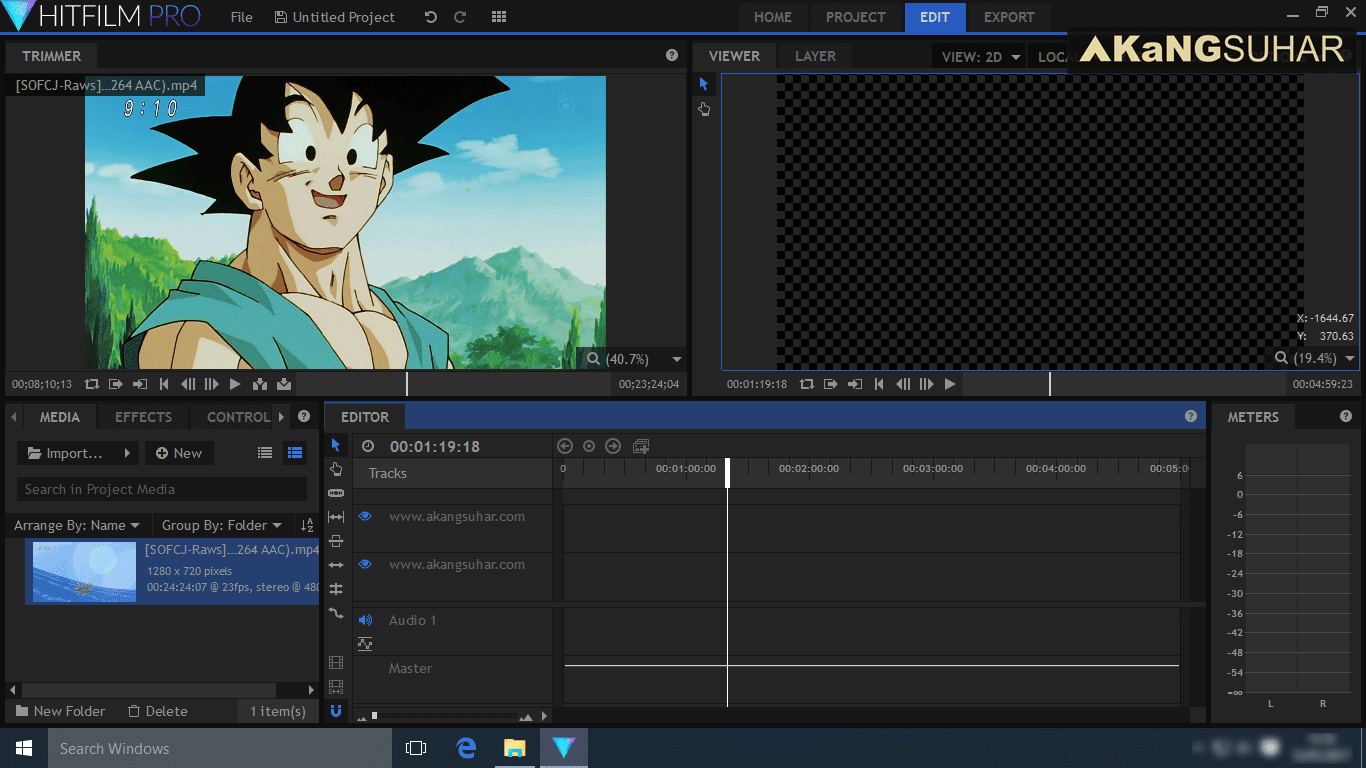Mute the Audio 1 track

click(x=365, y=620)
